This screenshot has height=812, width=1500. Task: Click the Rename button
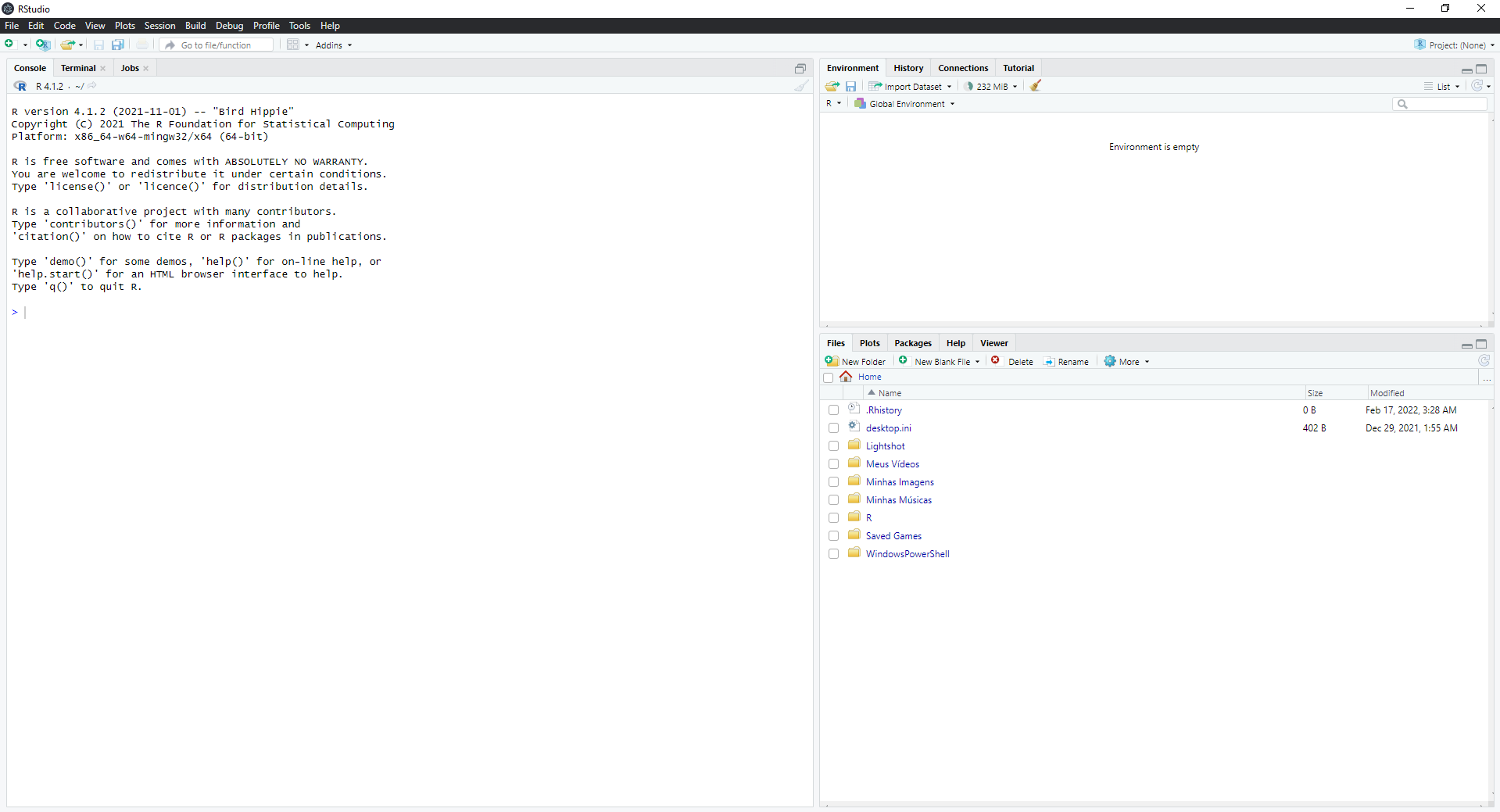point(1066,361)
